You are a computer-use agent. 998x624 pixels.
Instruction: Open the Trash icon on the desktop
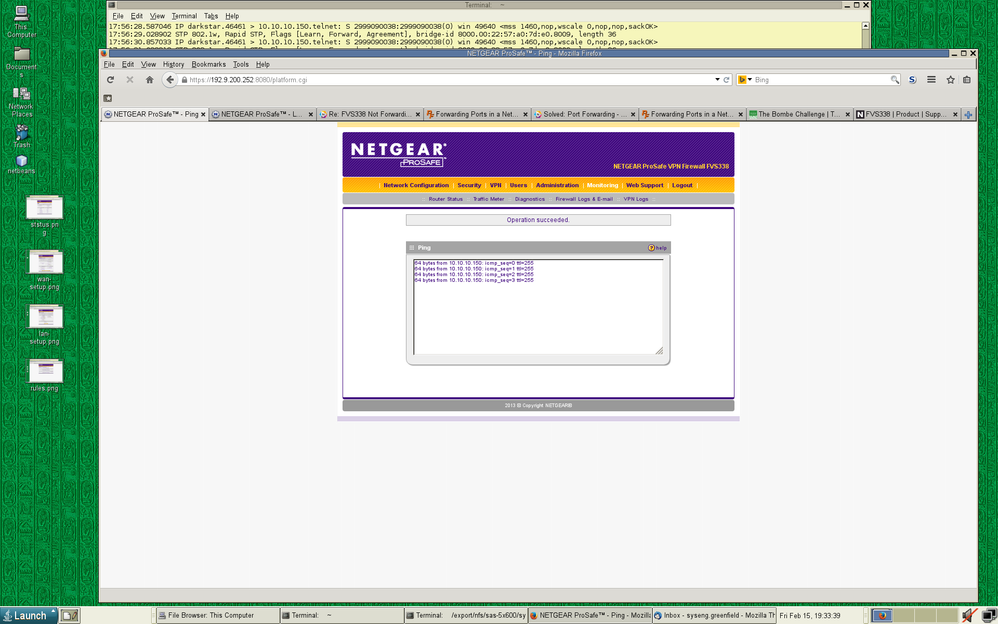point(20,130)
